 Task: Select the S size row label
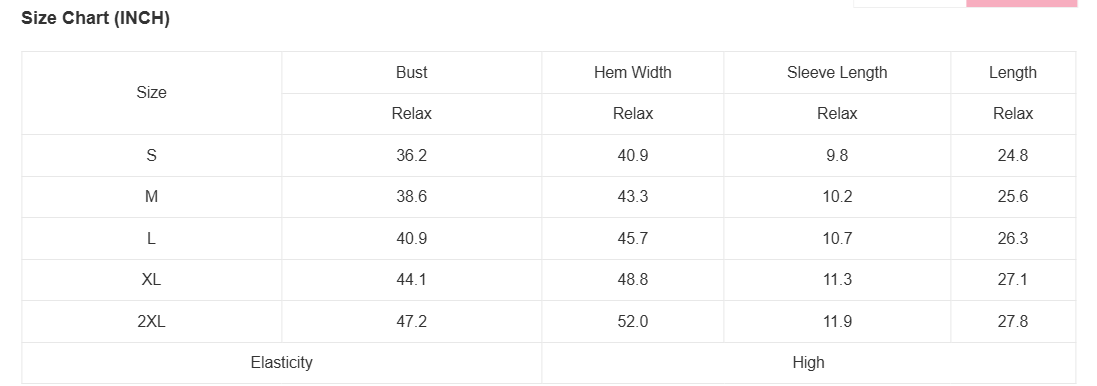(151, 155)
